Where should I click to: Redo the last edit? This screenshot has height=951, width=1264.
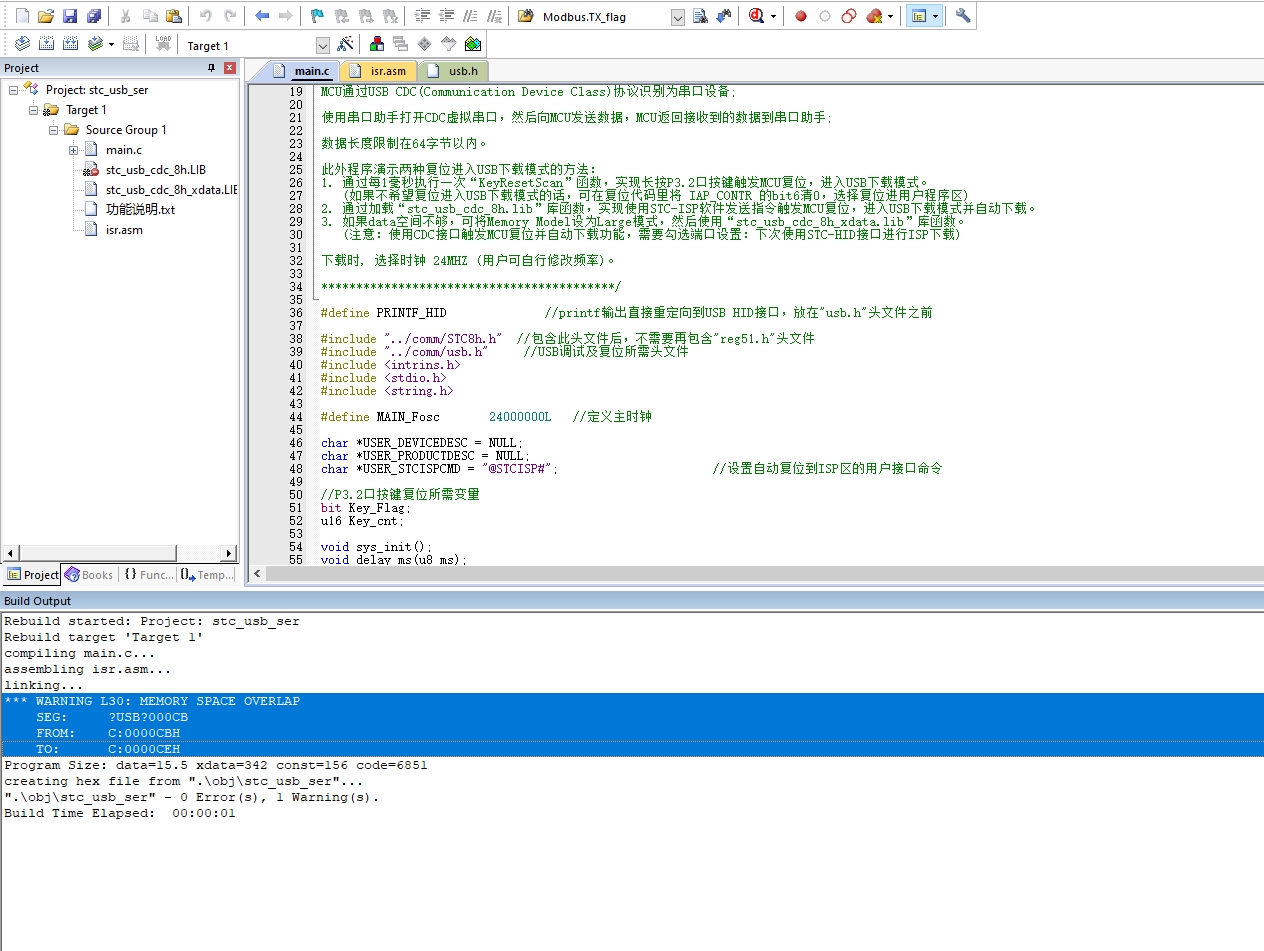(230, 16)
